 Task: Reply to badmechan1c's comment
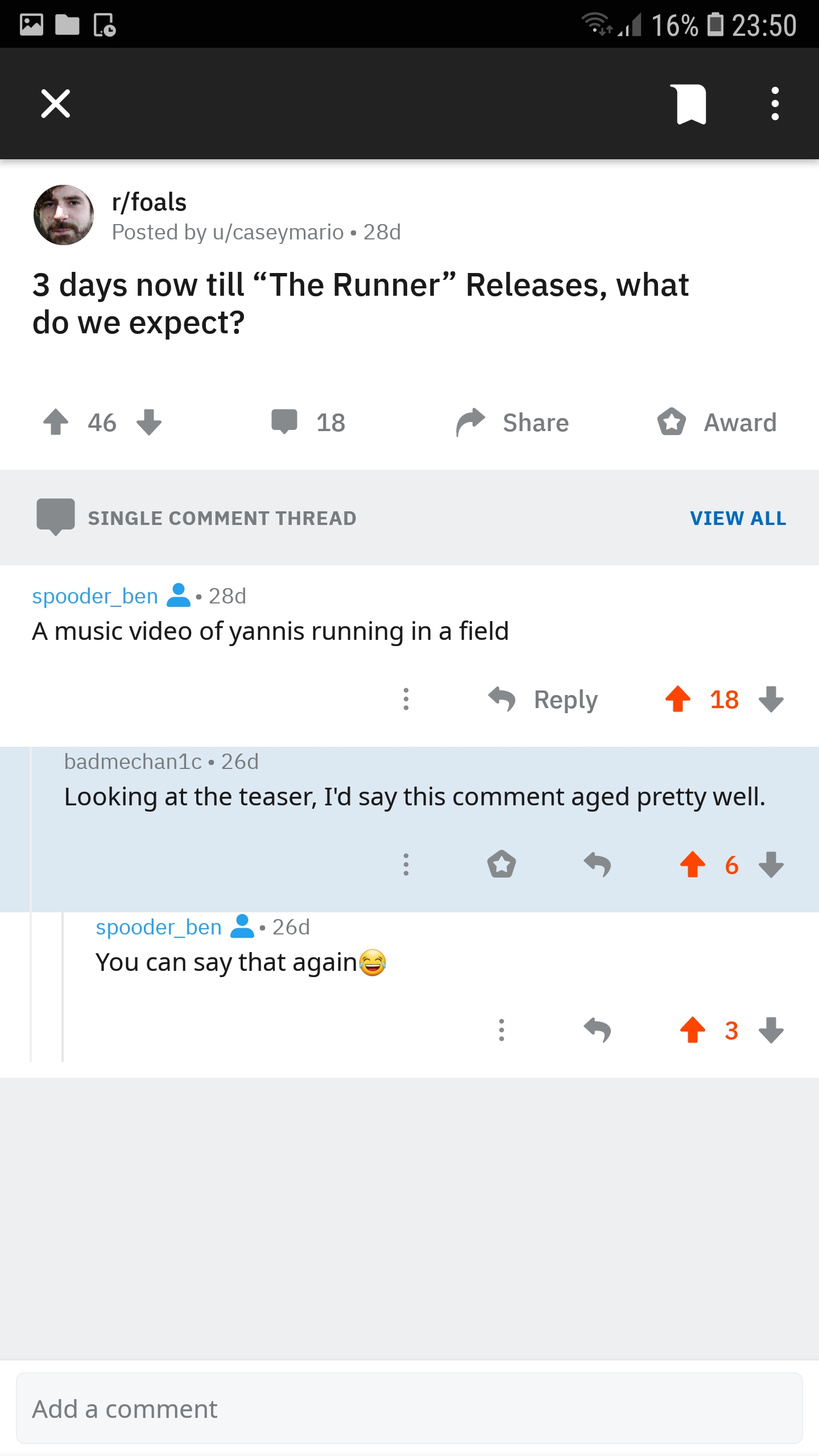pyautogui.click(x=597, y=864)
